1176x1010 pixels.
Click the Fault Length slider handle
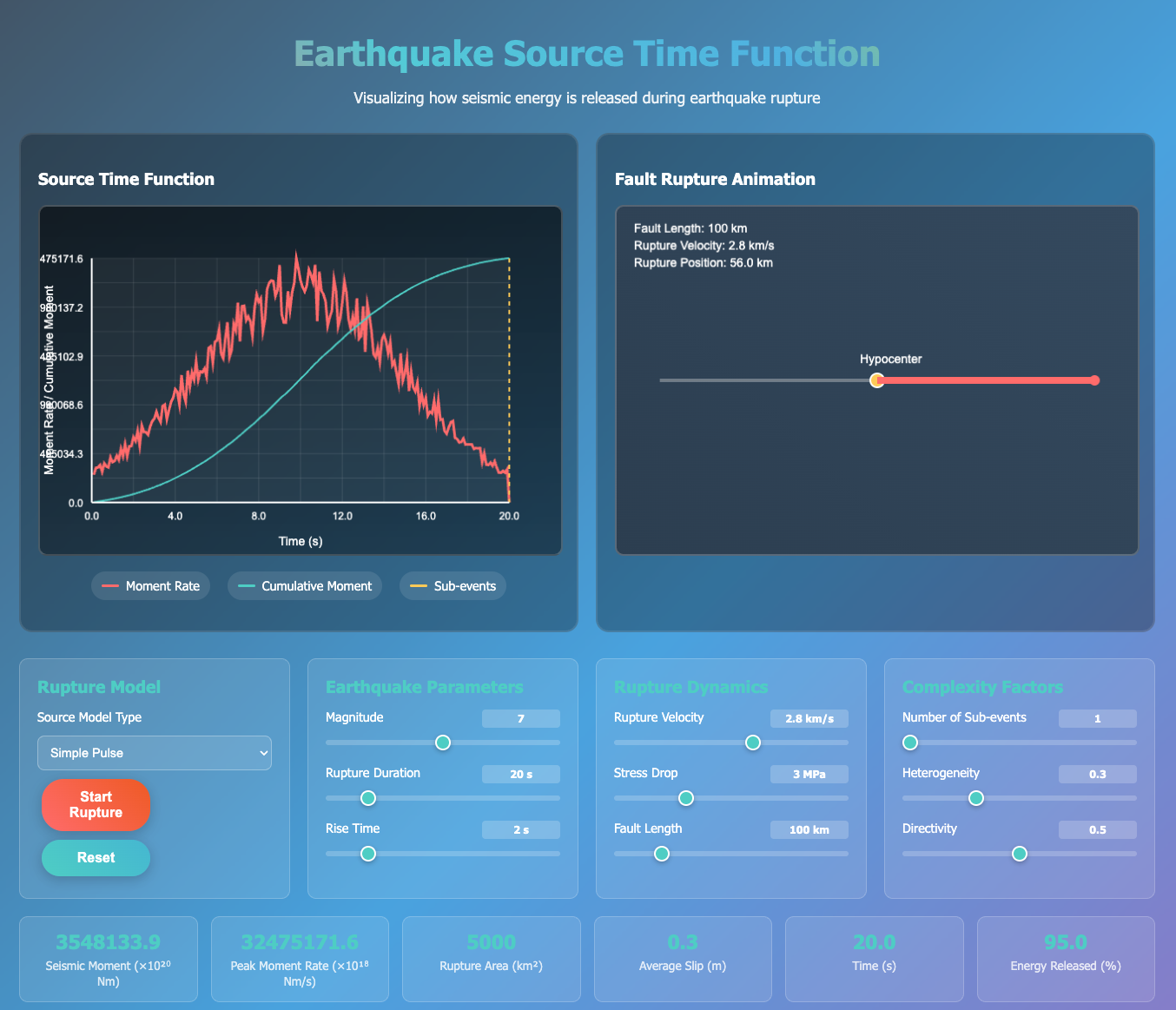click(x=661, y=854)
